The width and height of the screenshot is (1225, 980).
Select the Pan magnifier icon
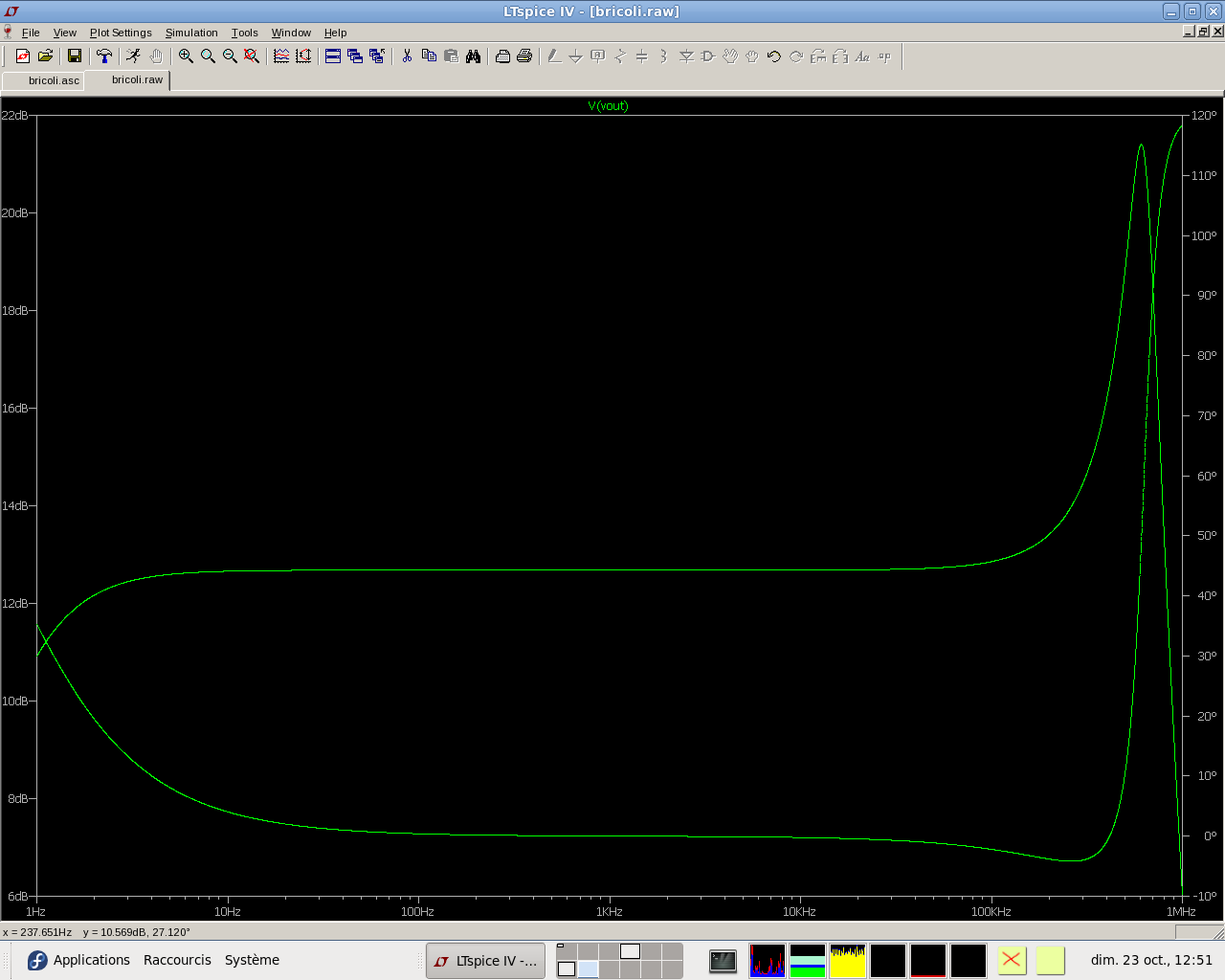[x=208, y=56]
